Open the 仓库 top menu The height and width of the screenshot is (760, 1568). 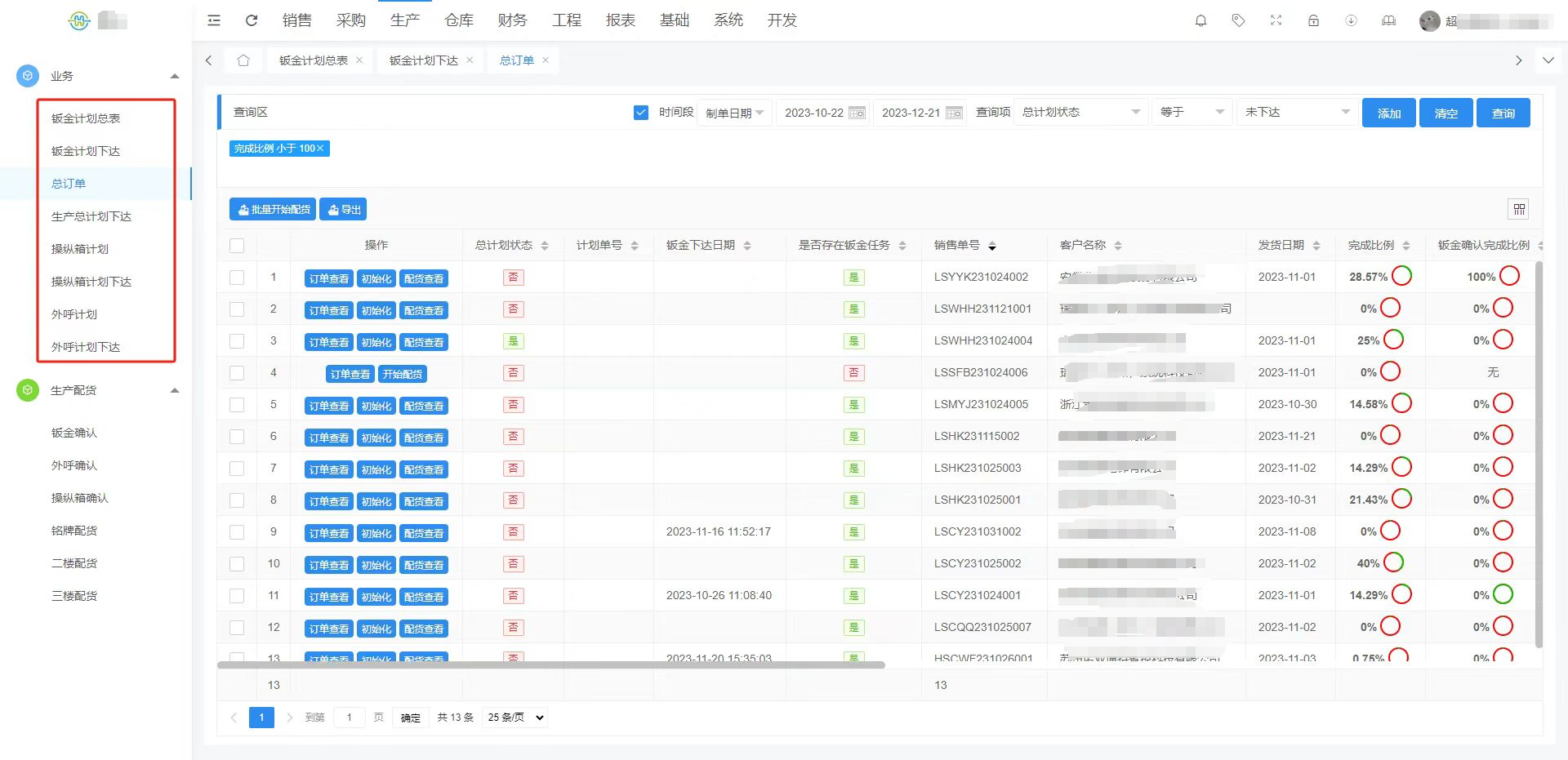click(459, 20)
